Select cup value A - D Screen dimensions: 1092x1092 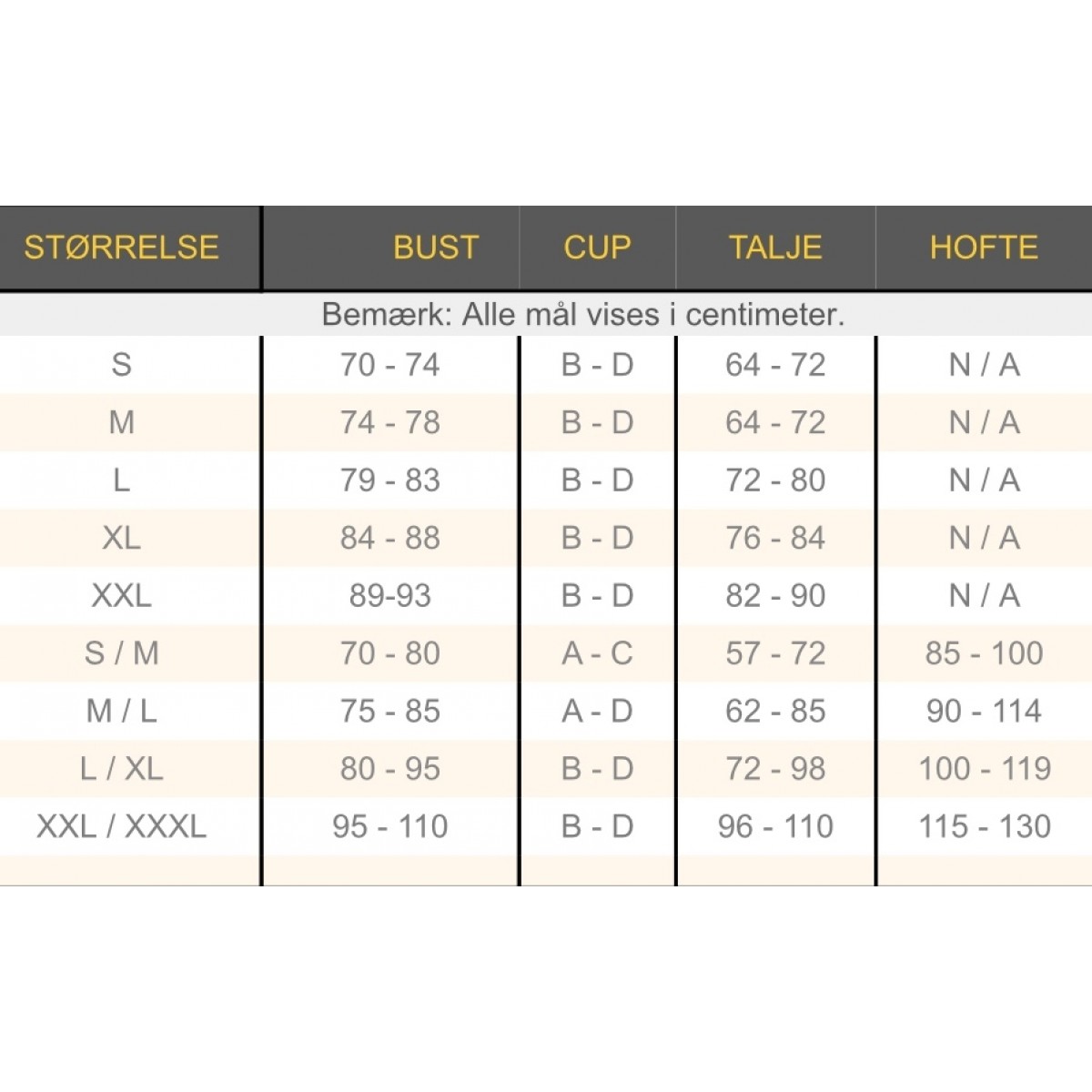pos(597,711)
